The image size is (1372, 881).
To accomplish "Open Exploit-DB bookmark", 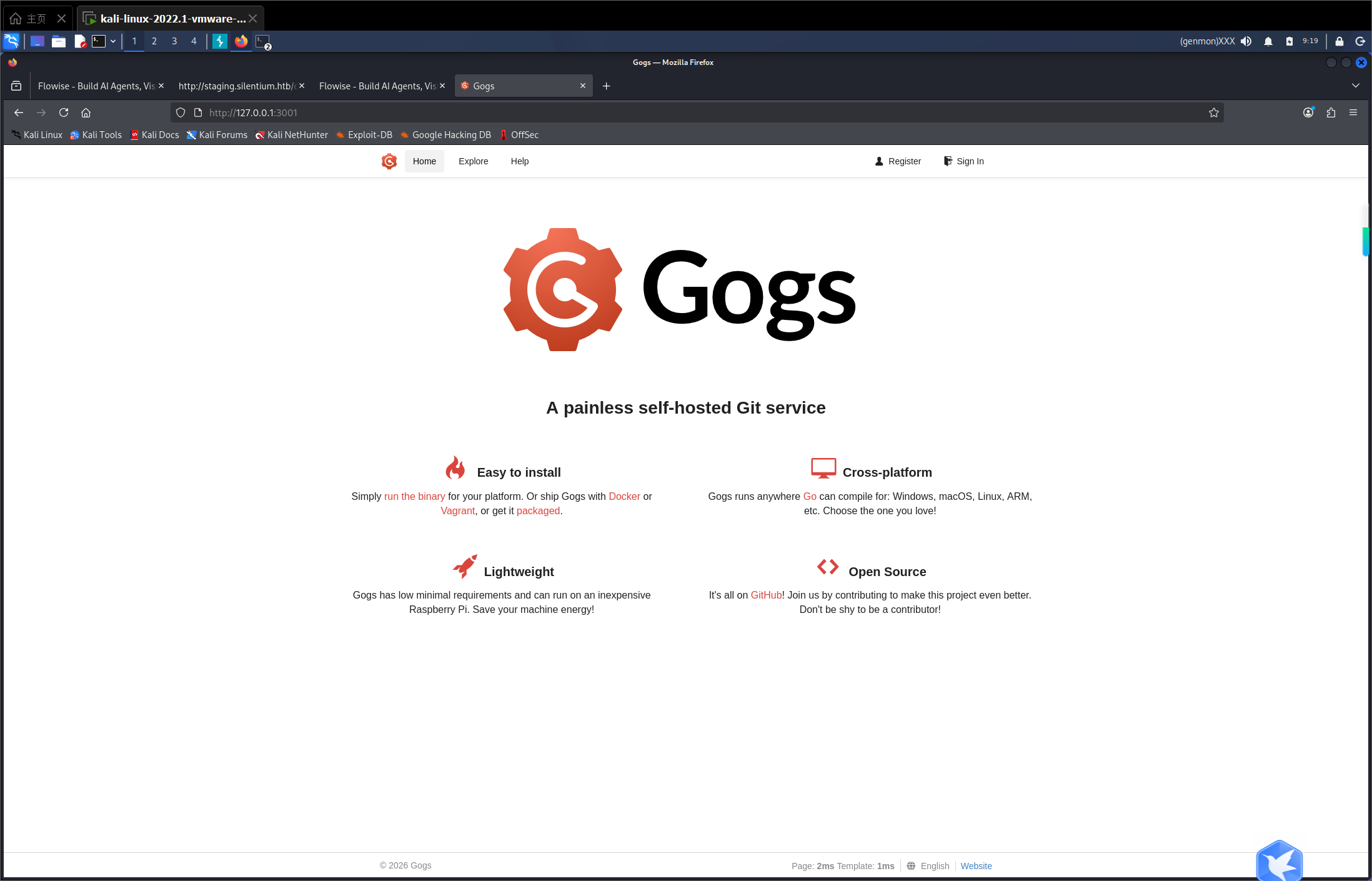I will click(x=364, y=135).
